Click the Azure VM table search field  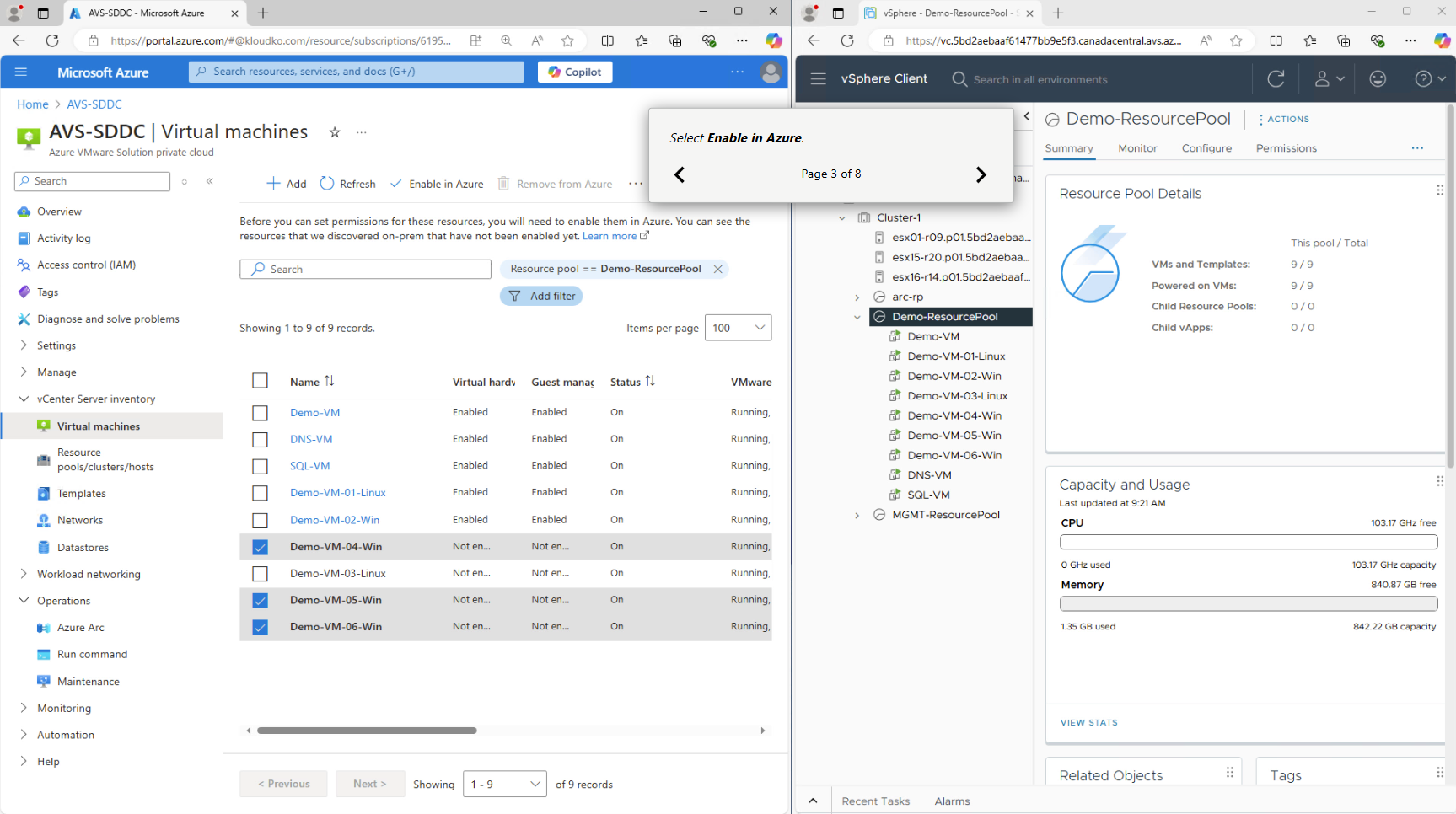(x=365, y=270)
